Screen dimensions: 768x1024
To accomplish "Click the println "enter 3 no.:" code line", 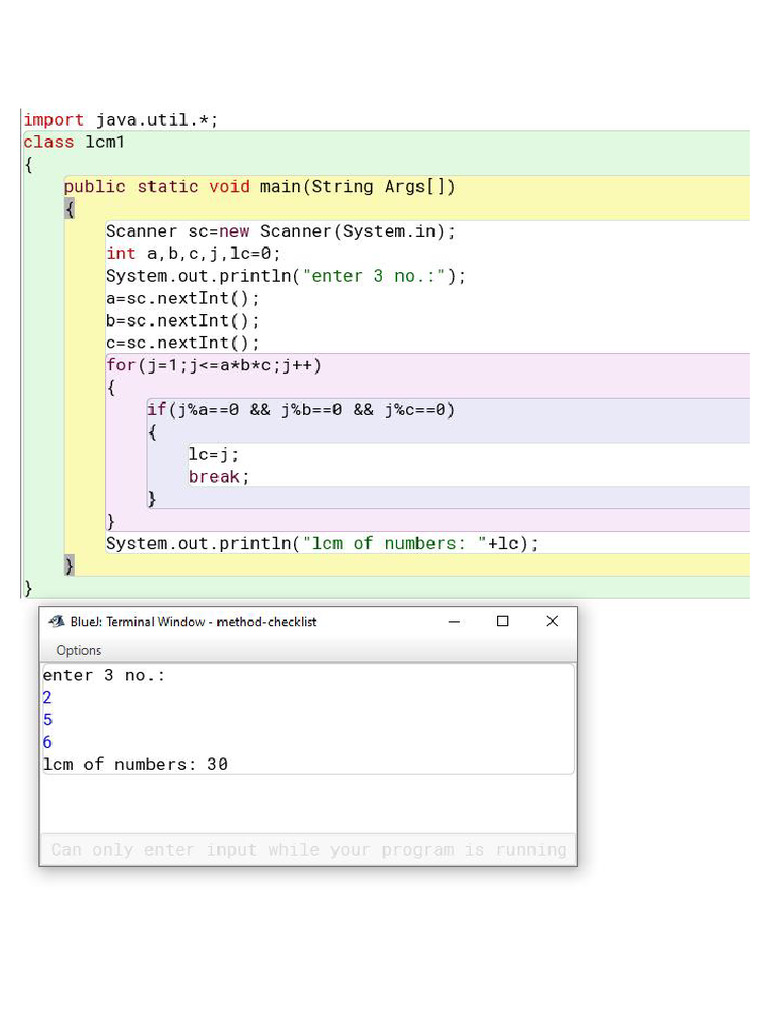I will (x=286, y=276).
